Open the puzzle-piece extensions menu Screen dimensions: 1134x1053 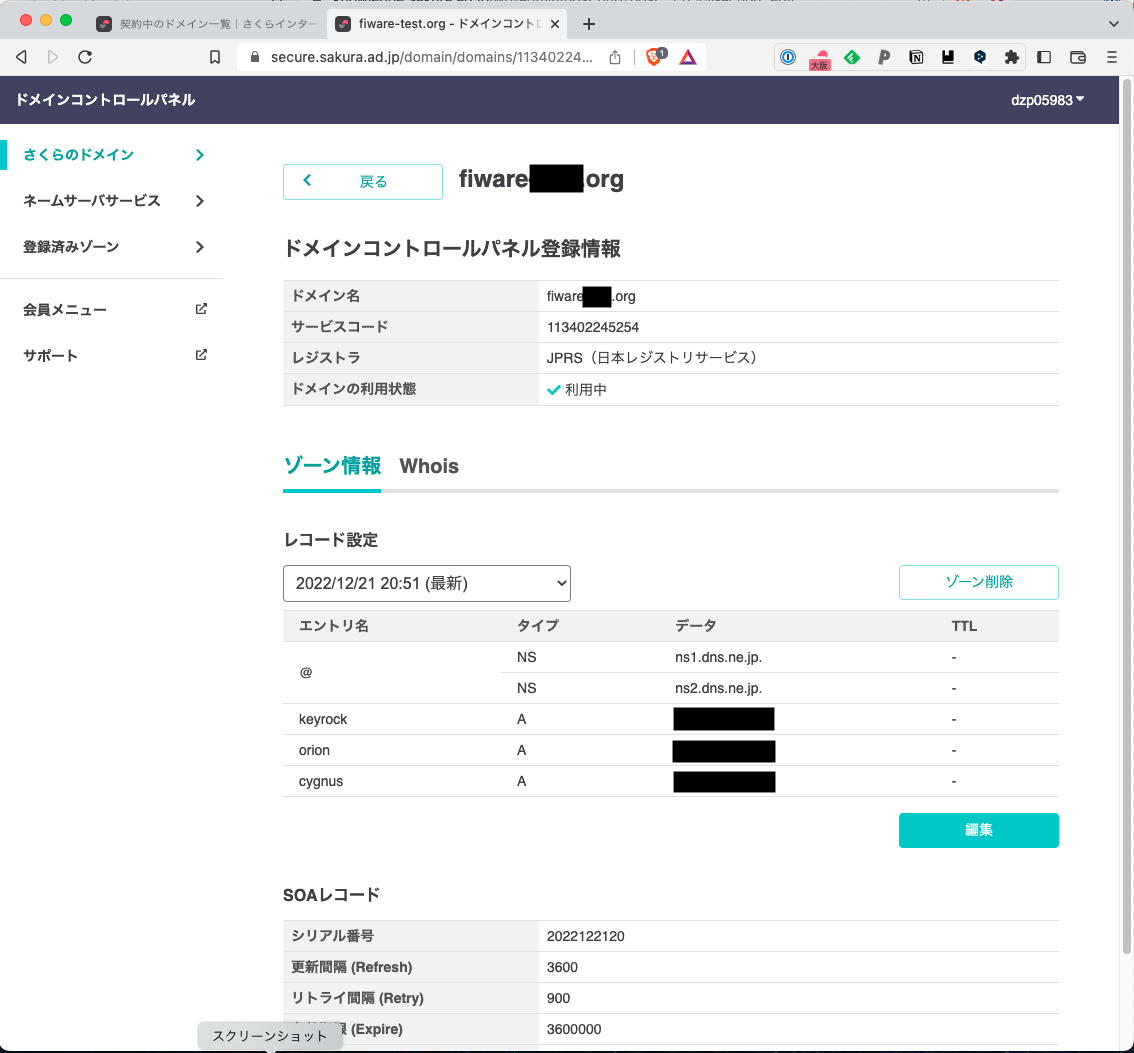pos(1012,57)
